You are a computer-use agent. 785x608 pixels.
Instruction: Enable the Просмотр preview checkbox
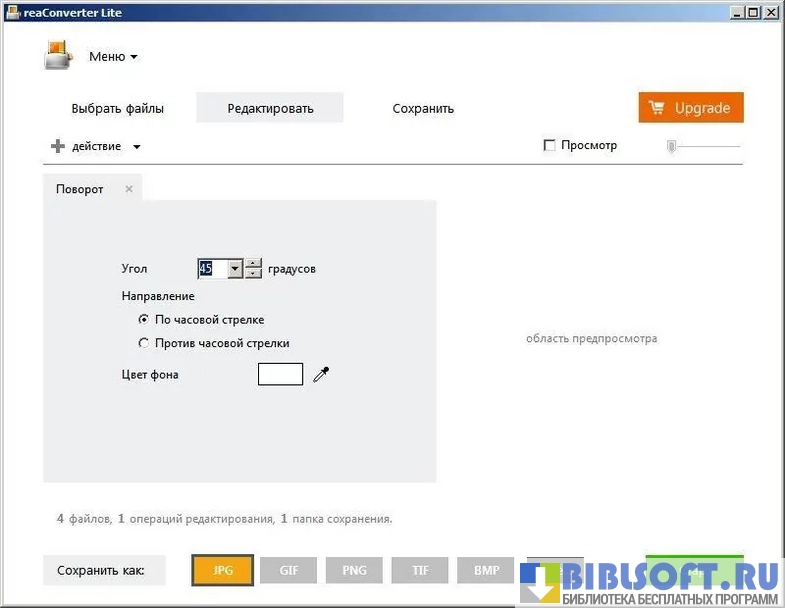pos(549,146)
